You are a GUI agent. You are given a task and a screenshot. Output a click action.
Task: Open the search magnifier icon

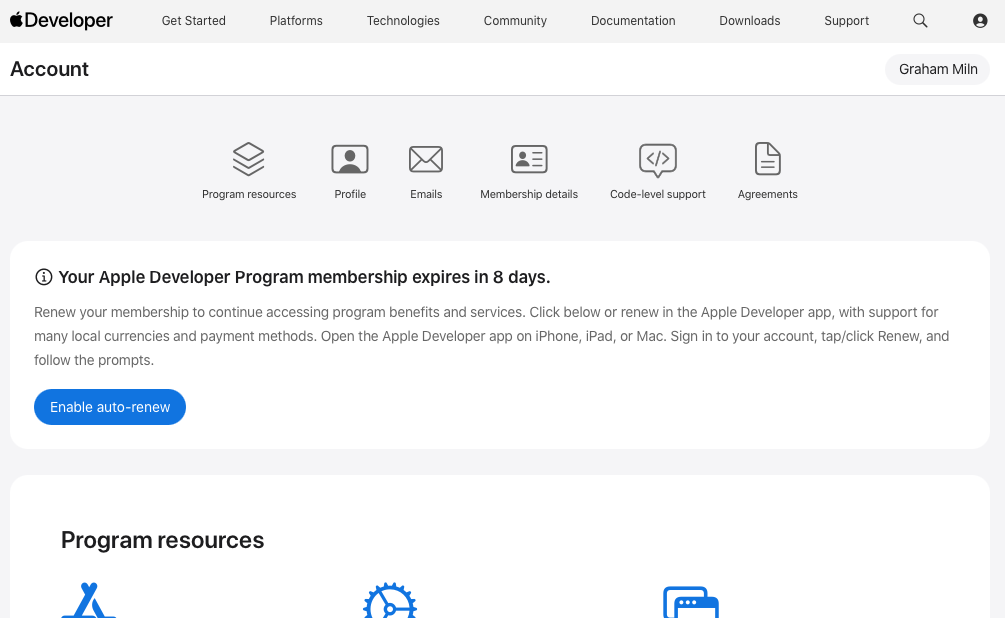coord(920,21)
